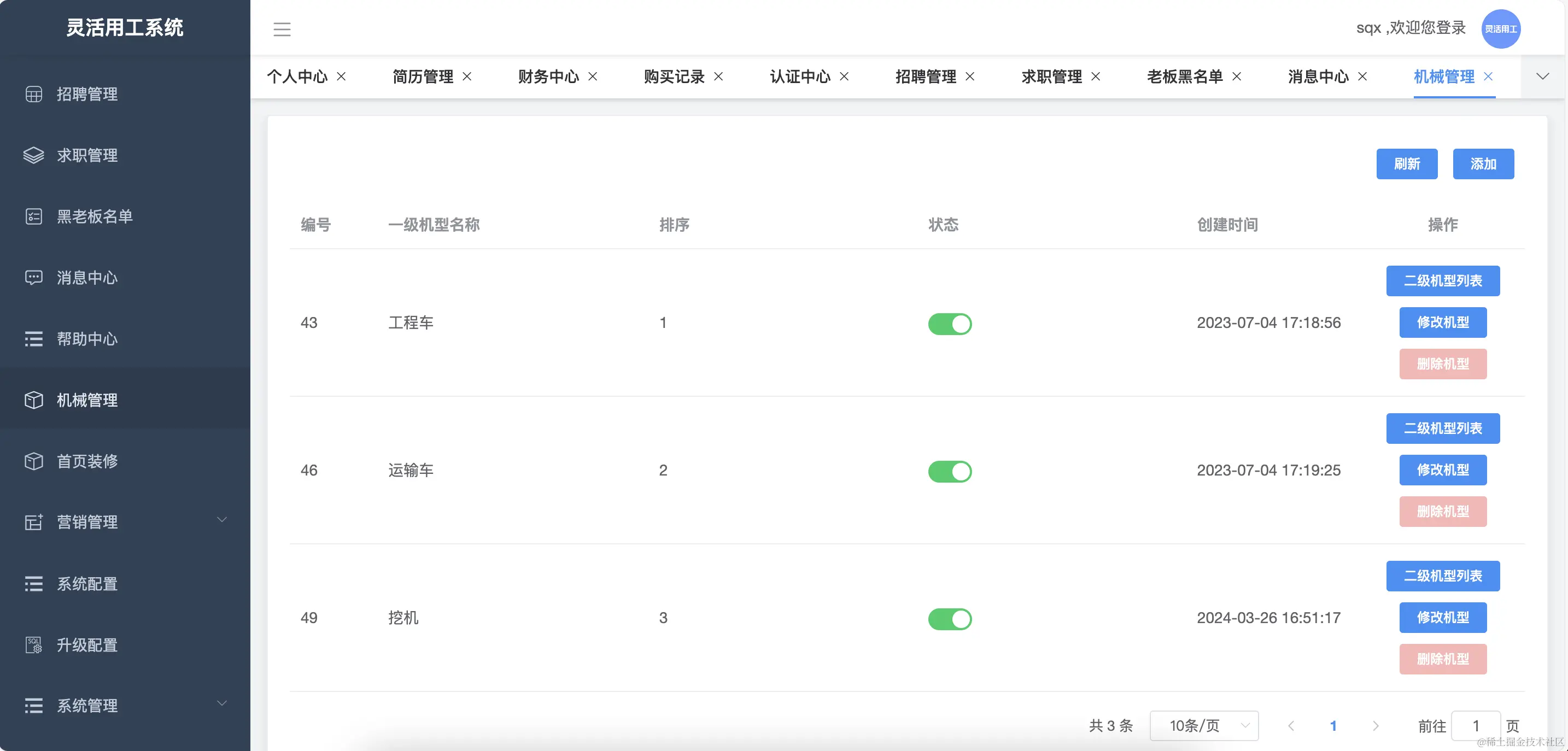The height and width of the screenshot is (751, 1568).
Task: Open 二级机型列表 for 工程车
Action: 1443,280
